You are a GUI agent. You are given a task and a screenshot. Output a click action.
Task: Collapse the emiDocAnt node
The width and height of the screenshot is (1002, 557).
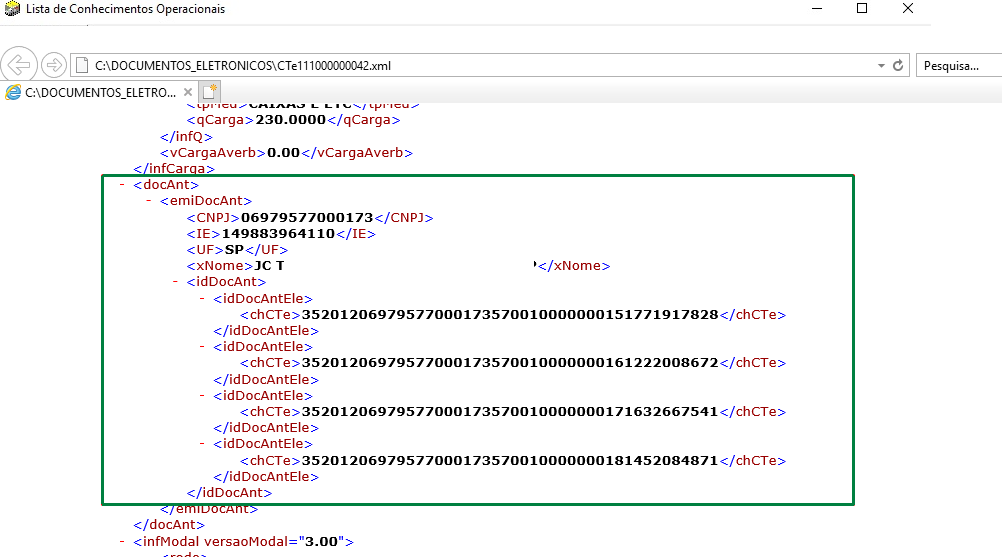(x=149, y=201)
